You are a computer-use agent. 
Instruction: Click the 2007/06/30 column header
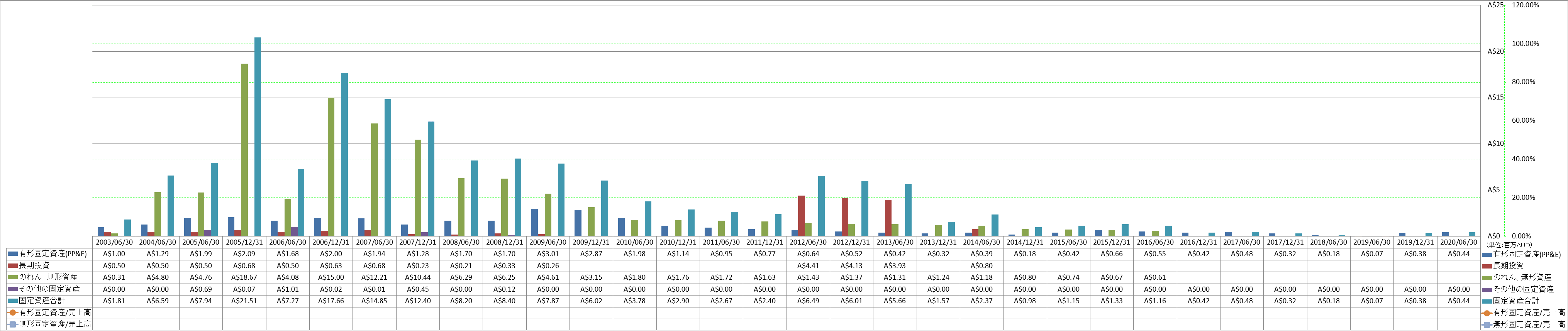pyautogui.click(x=375, y=242)
